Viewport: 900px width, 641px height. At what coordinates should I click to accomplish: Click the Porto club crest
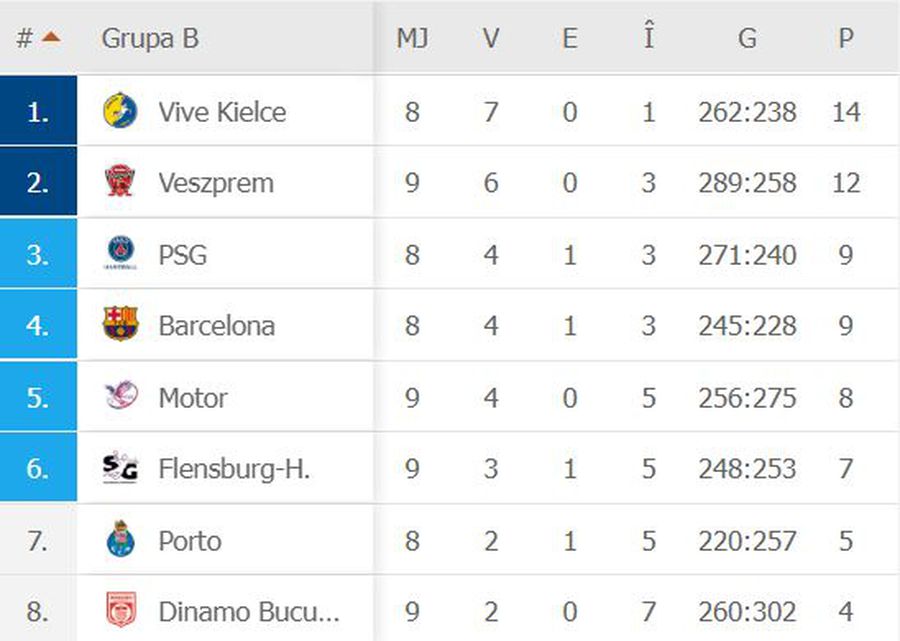tap(121, 539)
